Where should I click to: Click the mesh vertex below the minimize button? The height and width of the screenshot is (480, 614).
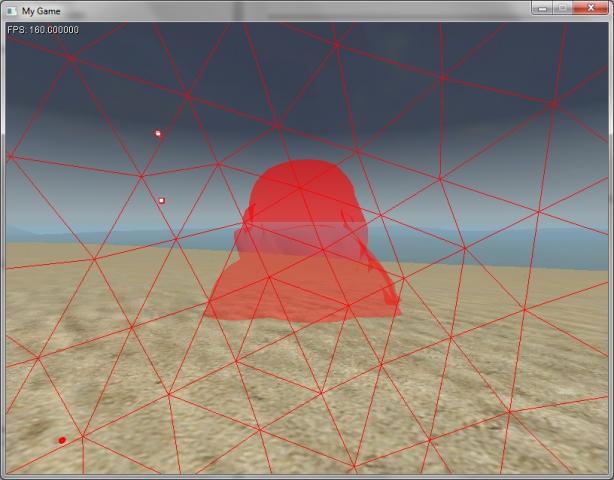553,102
